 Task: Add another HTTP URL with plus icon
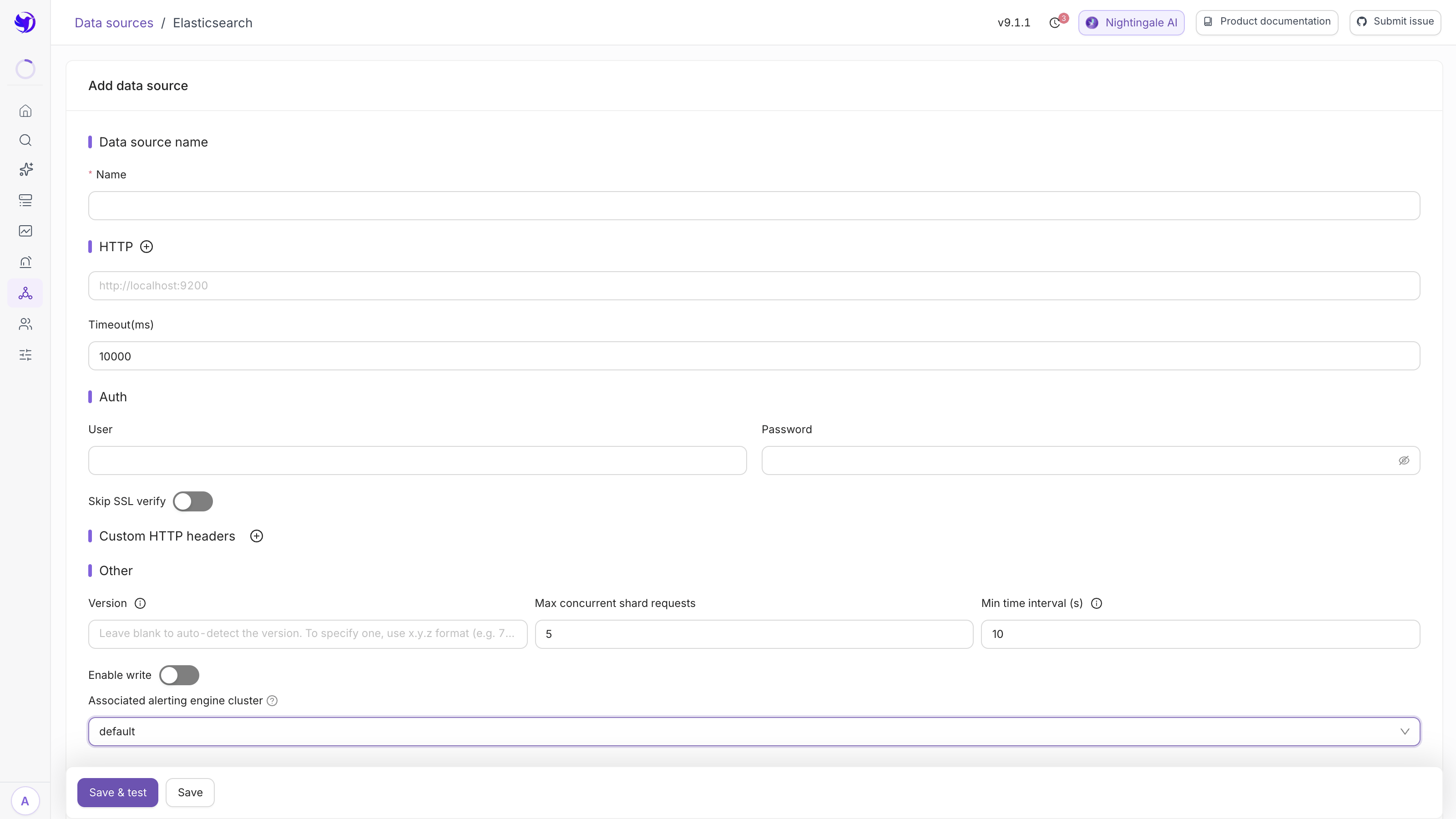147,247
